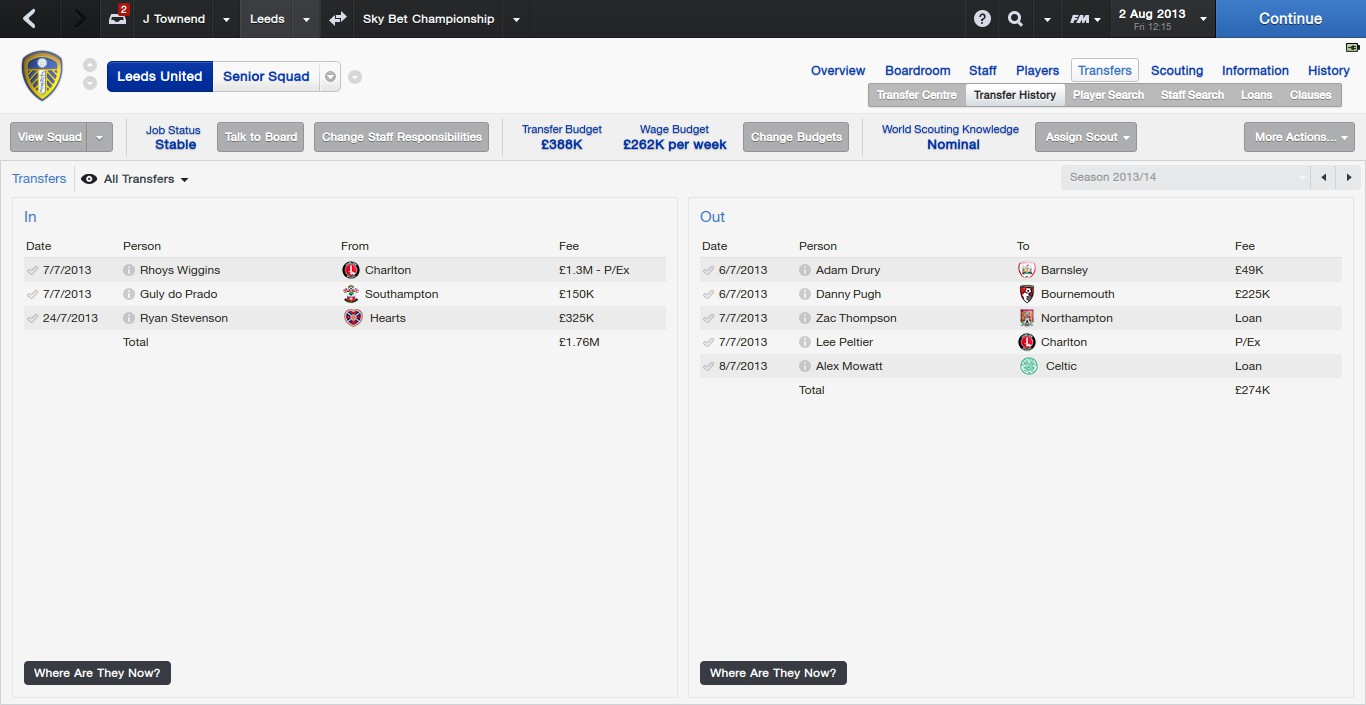The image size is (1366, 705).
Task: Open the Player Search sub-tab
Action: click(1108, 95)
